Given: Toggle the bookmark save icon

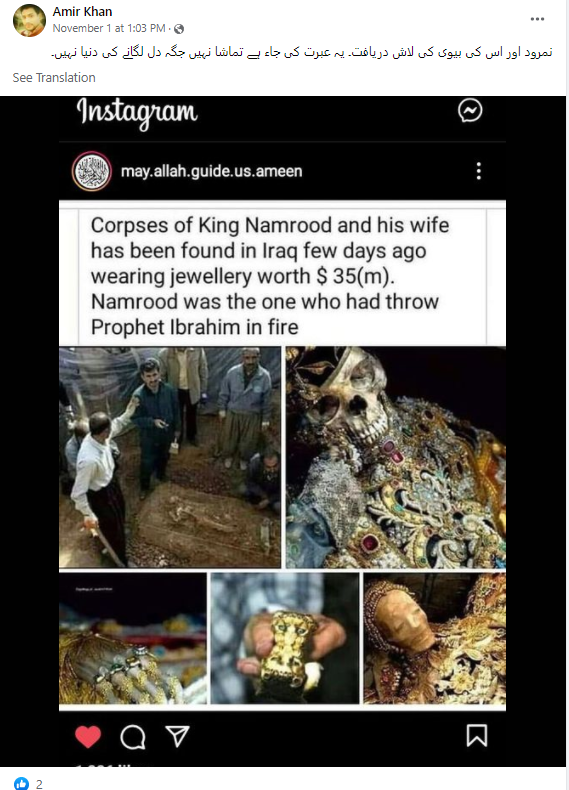Looking at the screenshot, I should click(x=477, y=736).
